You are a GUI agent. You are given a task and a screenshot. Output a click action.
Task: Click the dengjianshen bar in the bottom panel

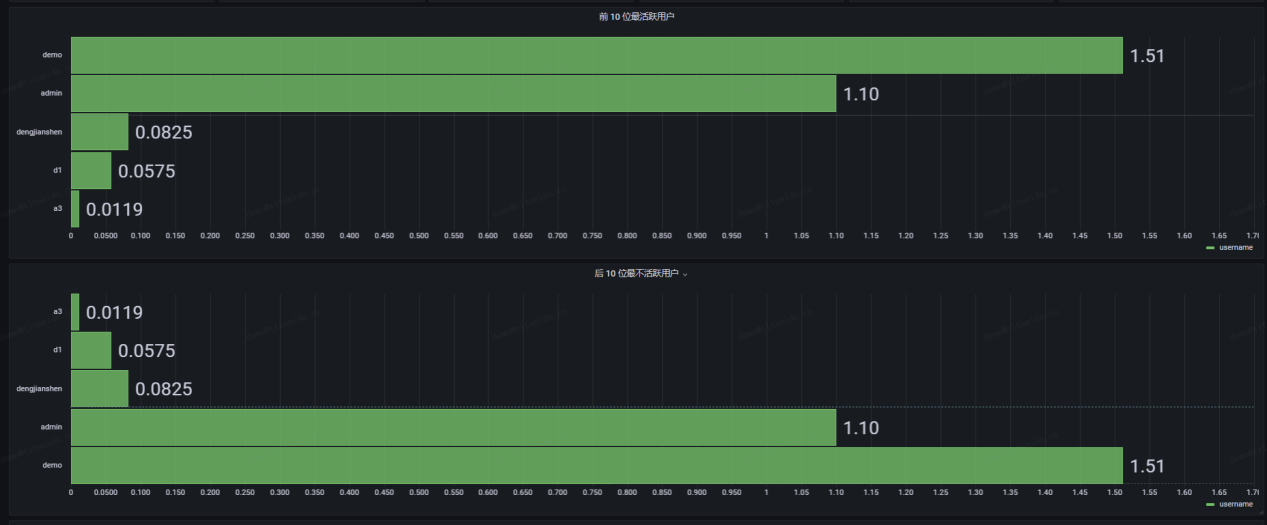pyautogui.click(x=99, y=389)
